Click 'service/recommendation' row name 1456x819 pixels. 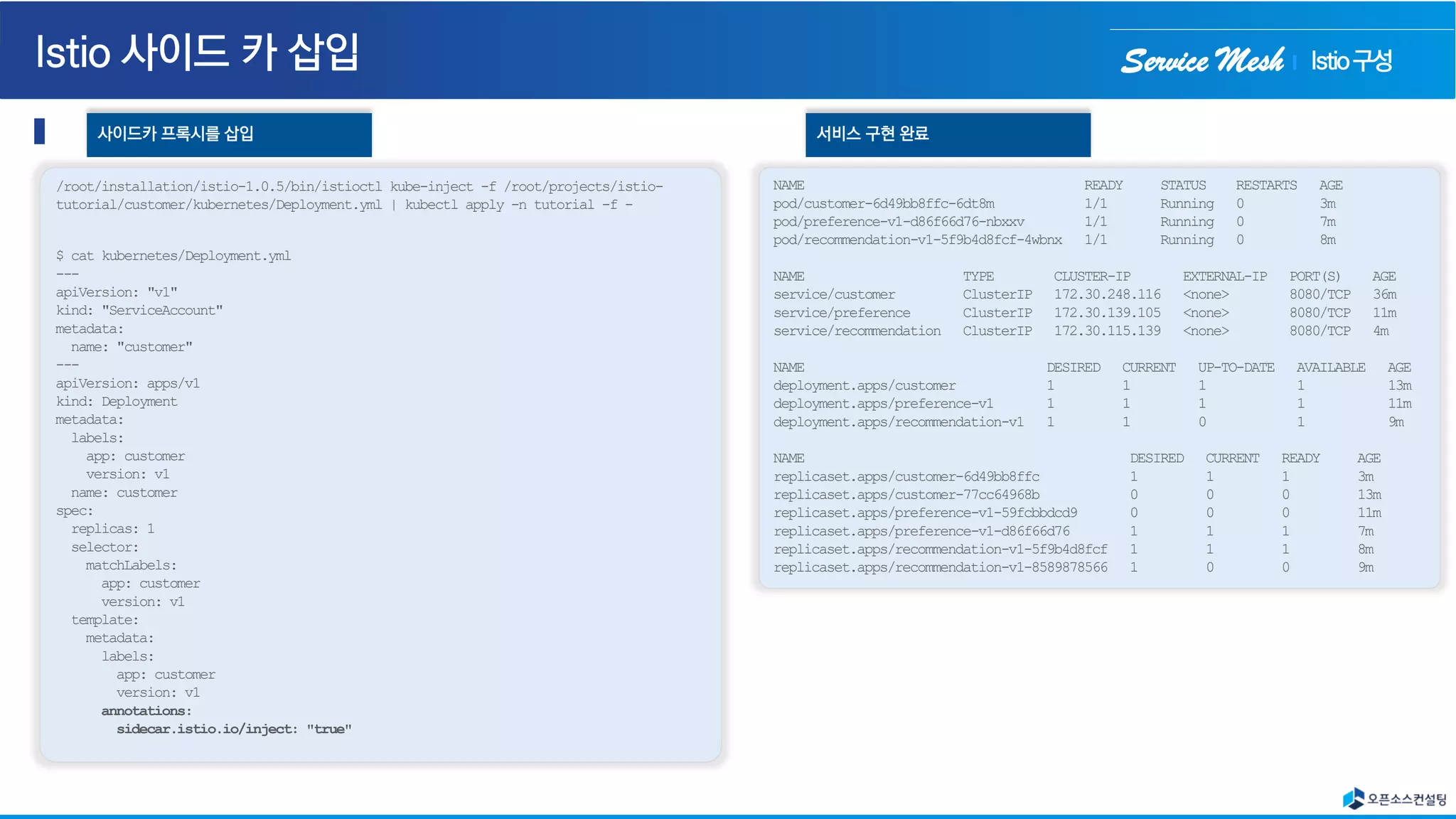[857, 331]
